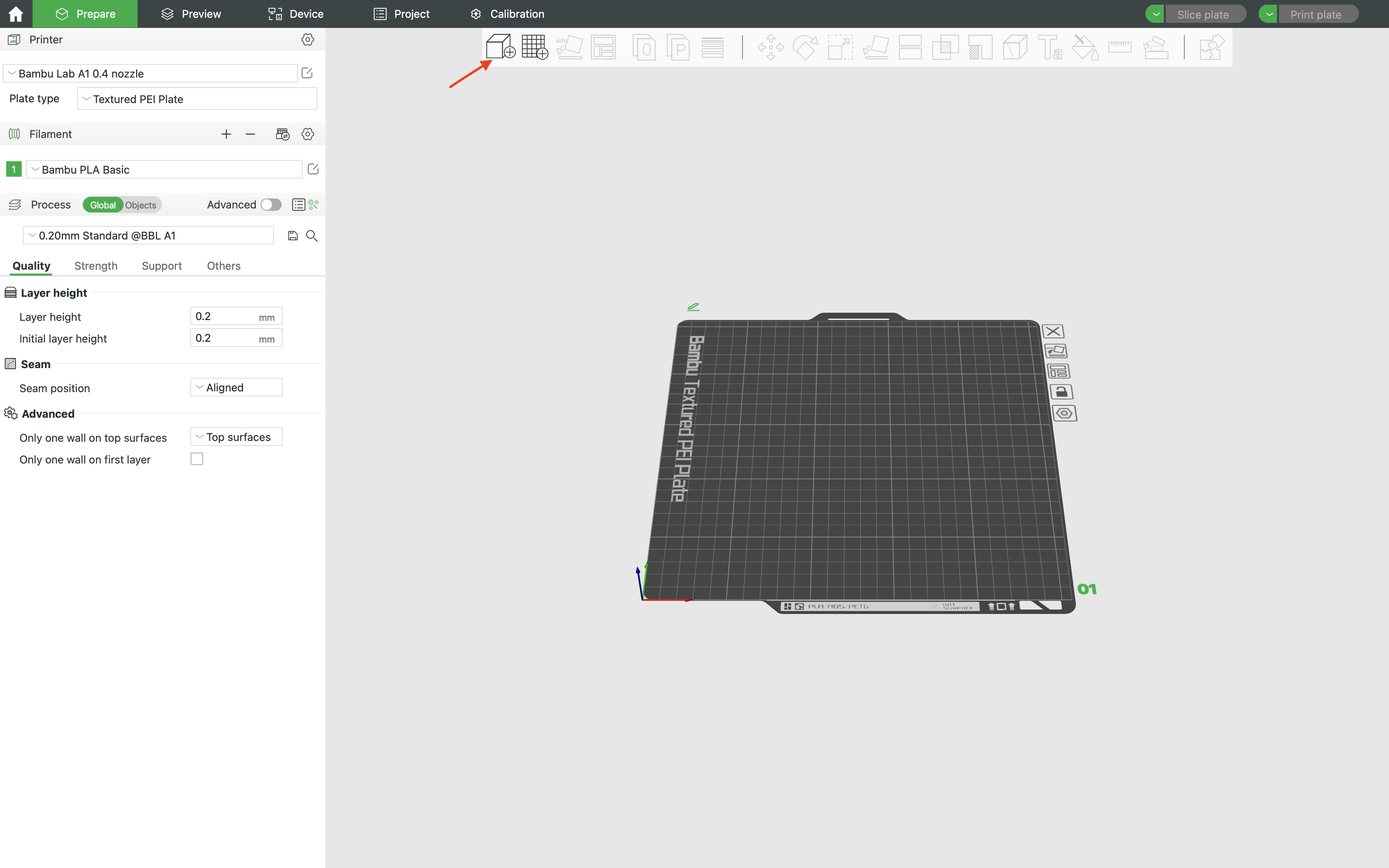Click the Slice plate button

click(1203, 14)
